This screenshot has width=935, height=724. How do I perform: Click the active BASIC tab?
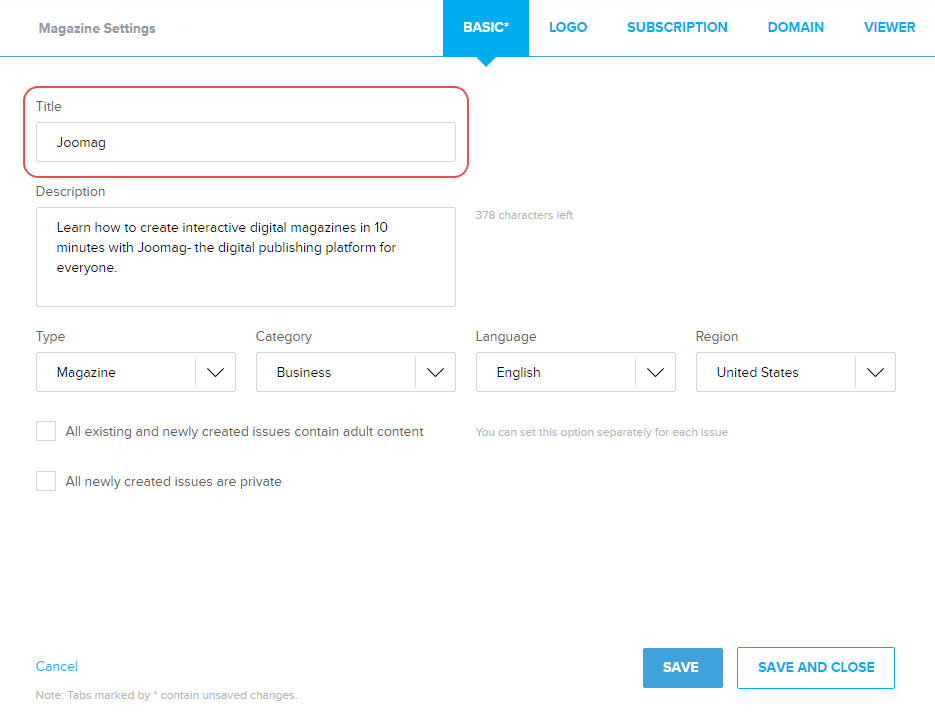tap(486, 27)
